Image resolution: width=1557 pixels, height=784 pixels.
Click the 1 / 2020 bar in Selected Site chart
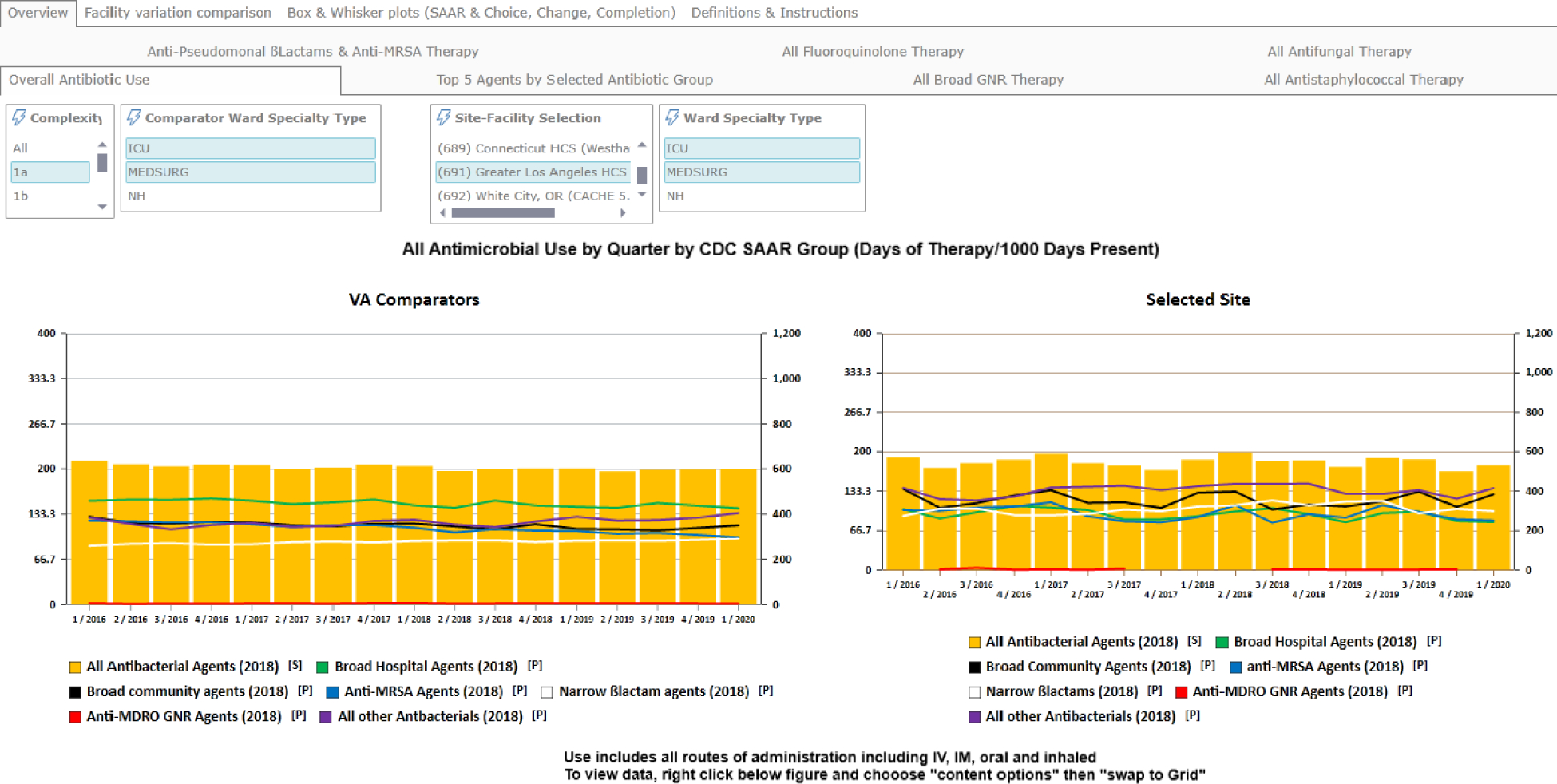coord(1493,517)
